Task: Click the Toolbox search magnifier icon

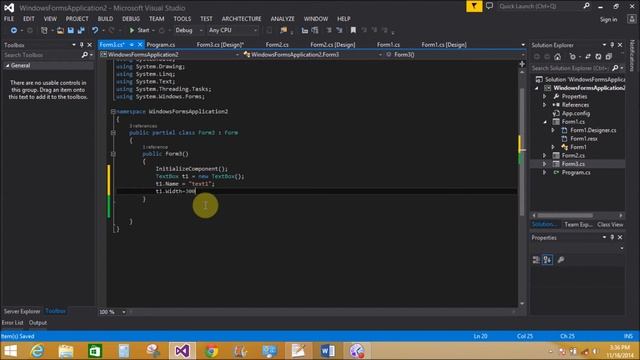Action: (x=84, y=55)
